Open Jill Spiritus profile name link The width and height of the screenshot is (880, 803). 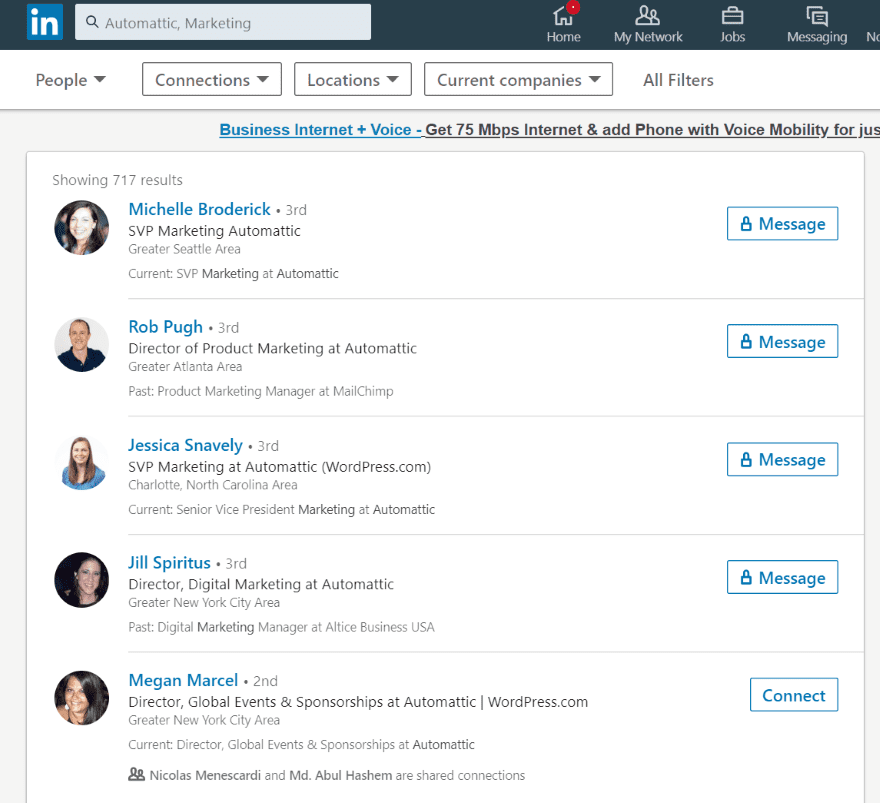[169, 562]
